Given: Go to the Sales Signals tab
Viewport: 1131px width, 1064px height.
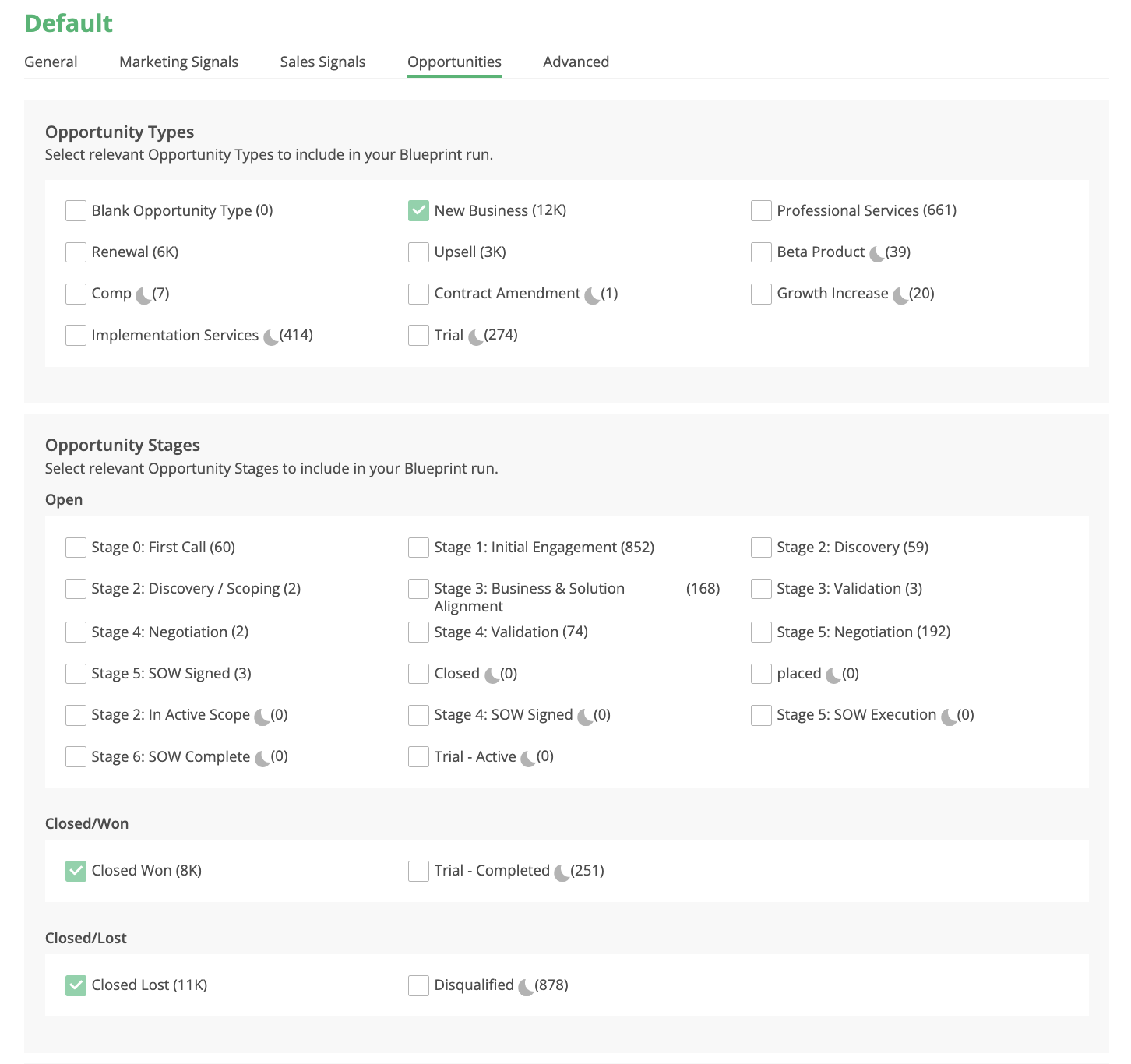Looking at the screenshot, I should pyautogui.click(x=322, y=62).
